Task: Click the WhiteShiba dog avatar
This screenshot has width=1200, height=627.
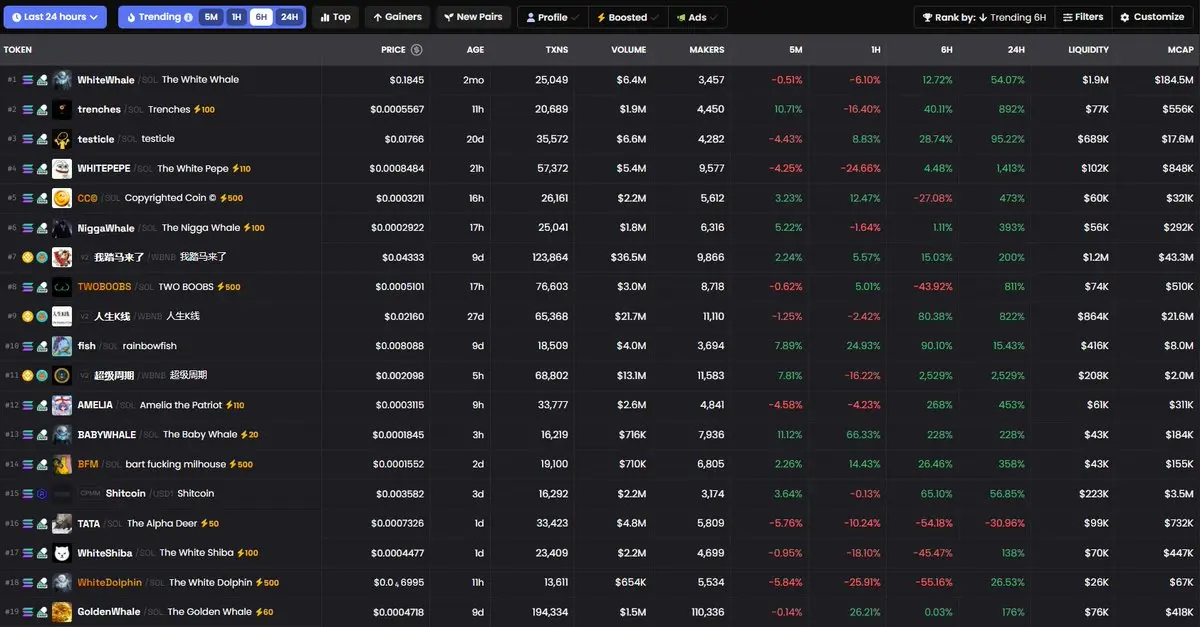Action: tap(62, 553)
